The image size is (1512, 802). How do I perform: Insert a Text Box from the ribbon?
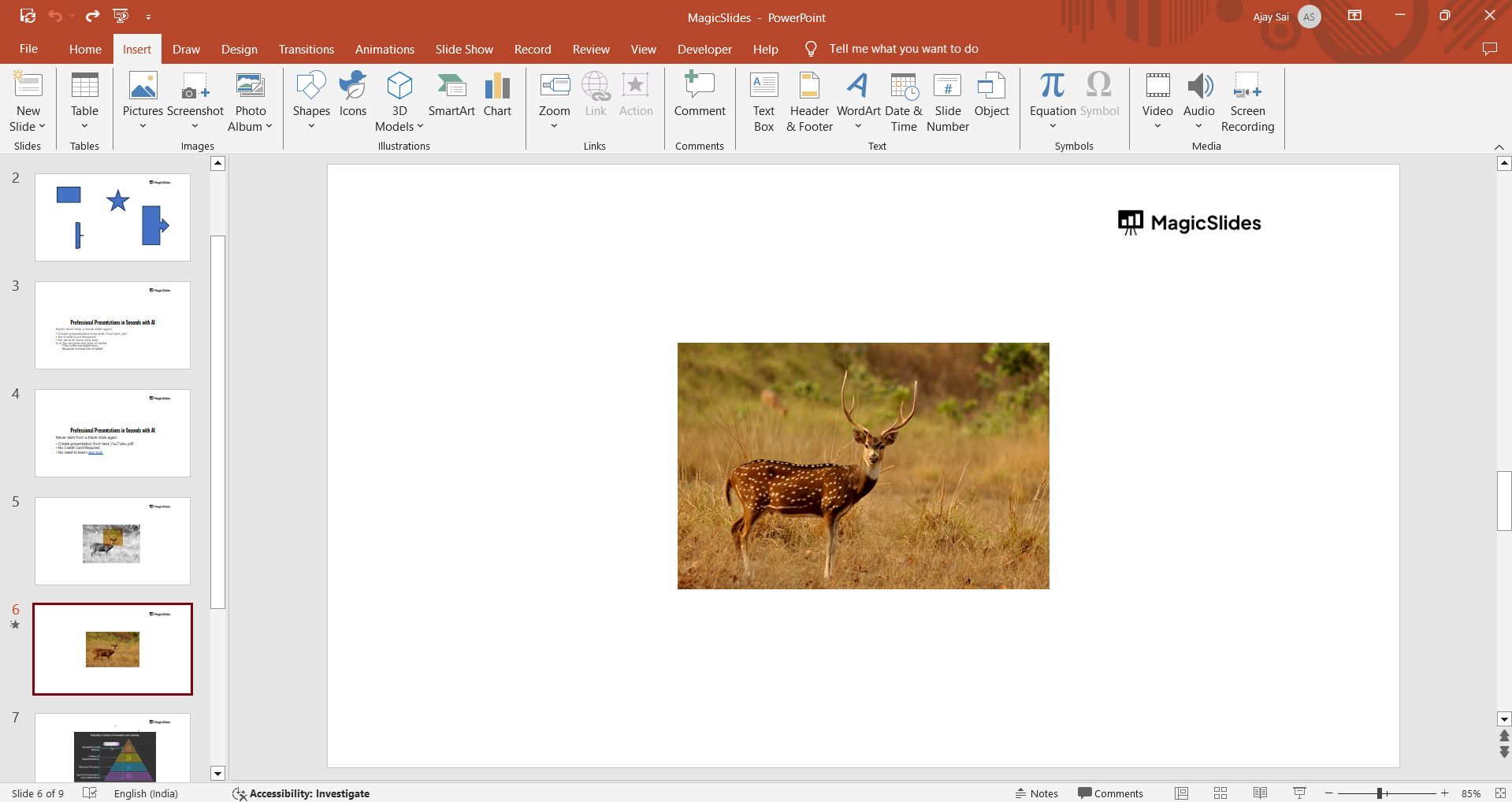point(763,102)
